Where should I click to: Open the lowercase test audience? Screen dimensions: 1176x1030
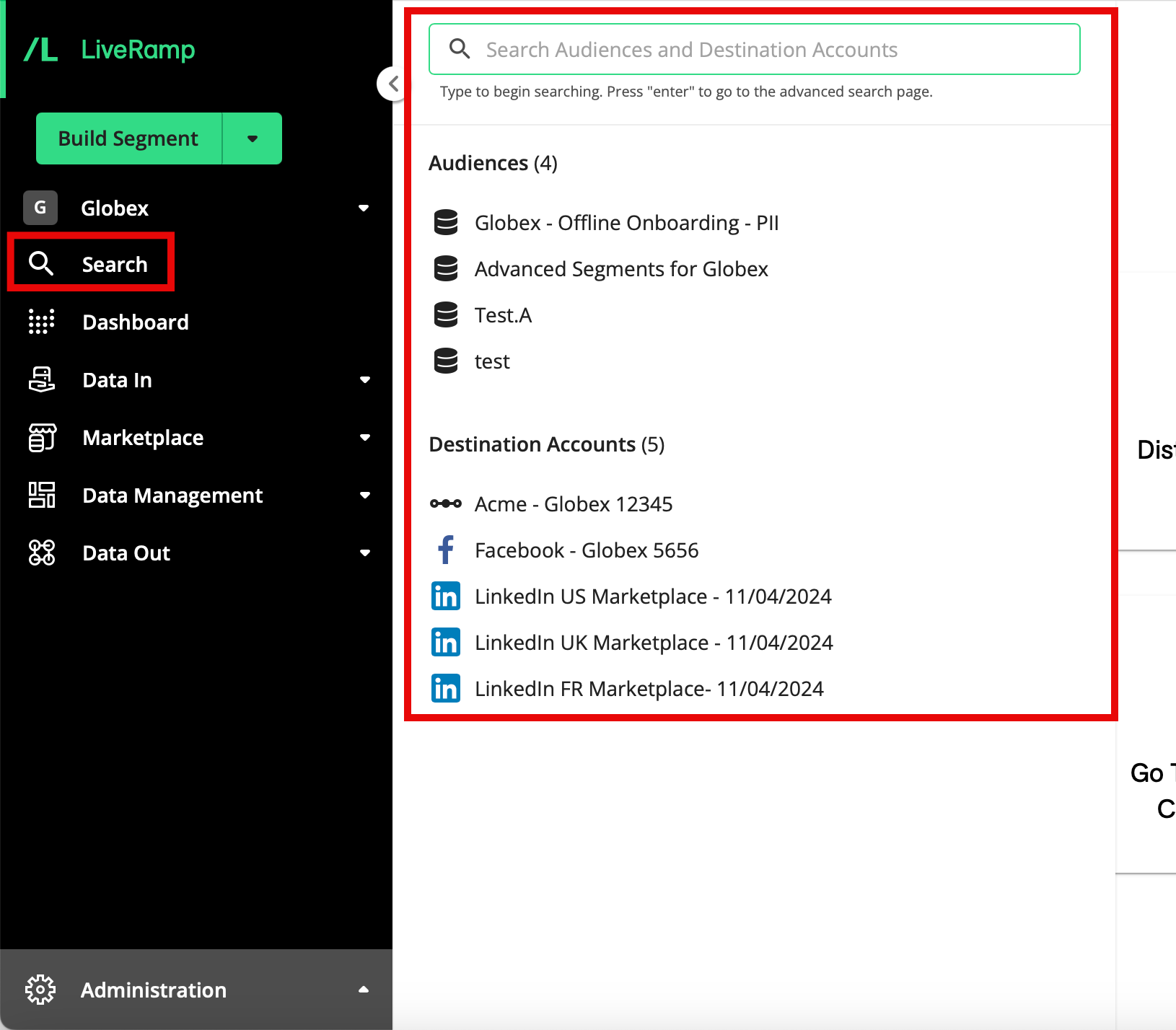(492, 361)
